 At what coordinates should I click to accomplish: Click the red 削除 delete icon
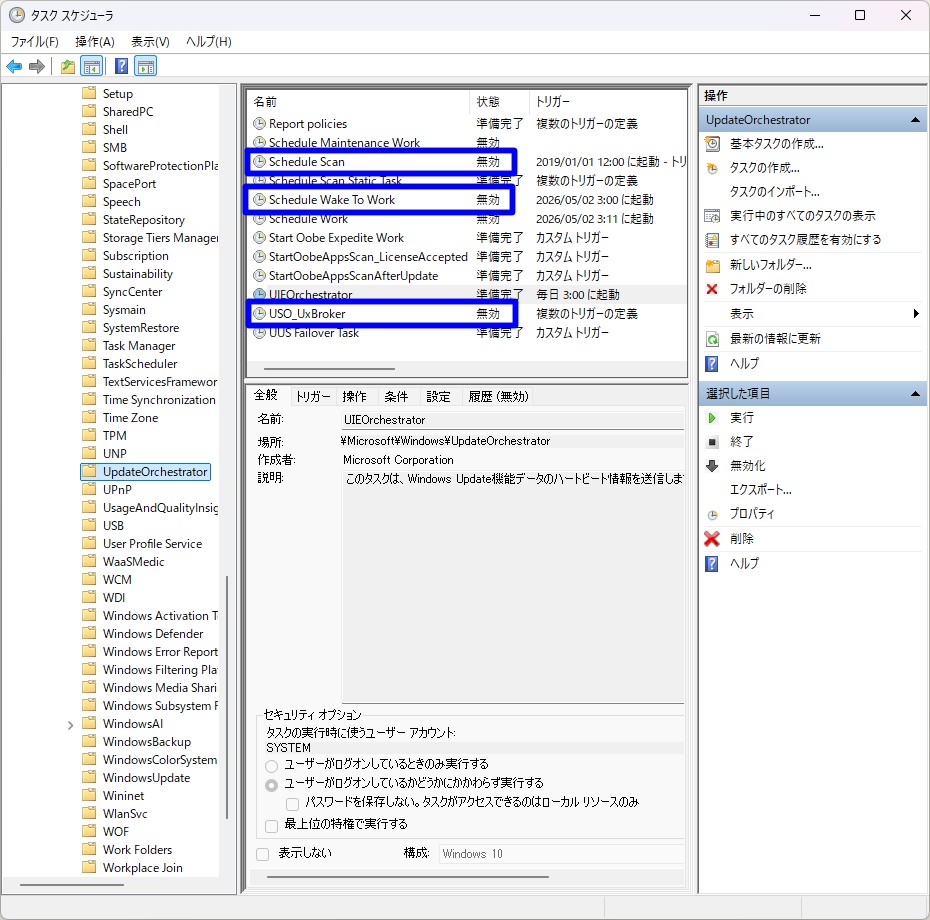tap(712, 539)
